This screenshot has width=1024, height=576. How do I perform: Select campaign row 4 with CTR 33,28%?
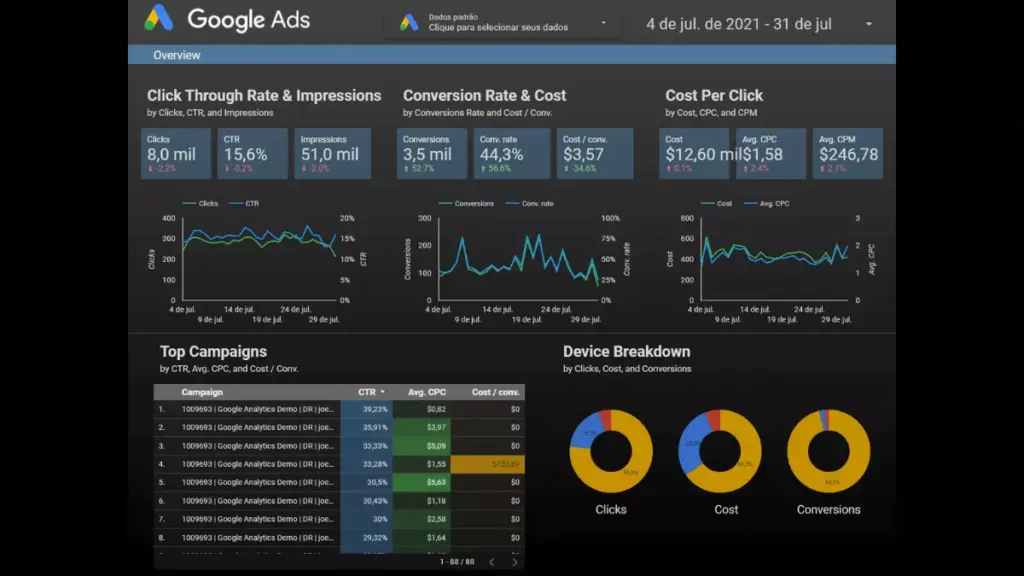[x=339, y=464]
